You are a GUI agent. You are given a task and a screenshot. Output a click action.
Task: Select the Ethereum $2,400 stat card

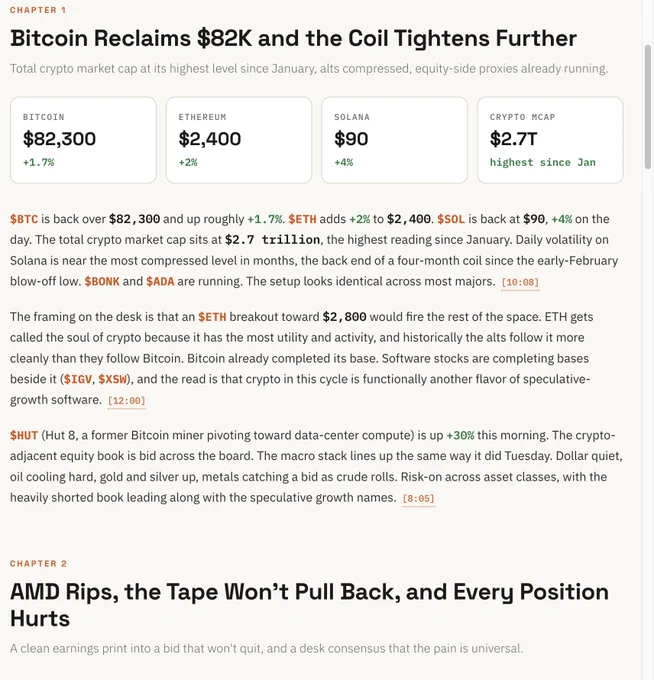click(239, 140)
